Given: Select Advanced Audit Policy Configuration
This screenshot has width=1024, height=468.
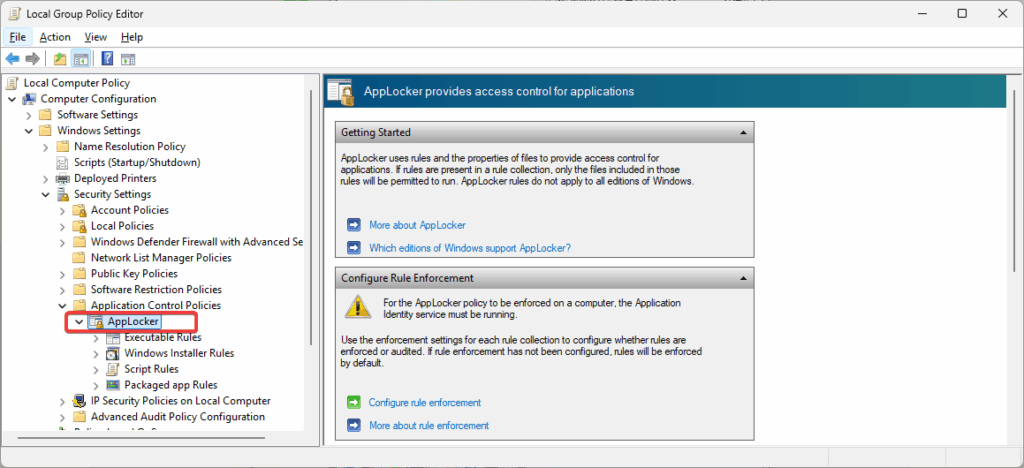Looking at the screenshot, I should pyautogui.click(x=178, y=416).
